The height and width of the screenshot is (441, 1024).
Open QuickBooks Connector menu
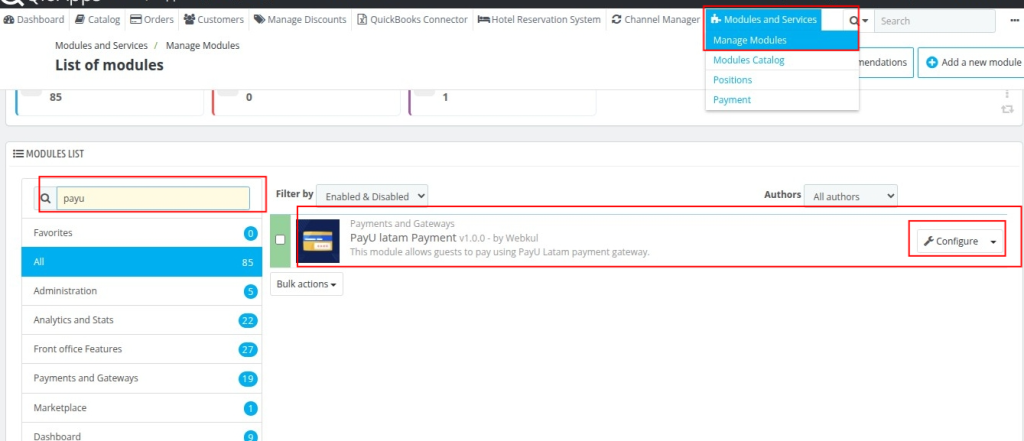click(413, 20)
